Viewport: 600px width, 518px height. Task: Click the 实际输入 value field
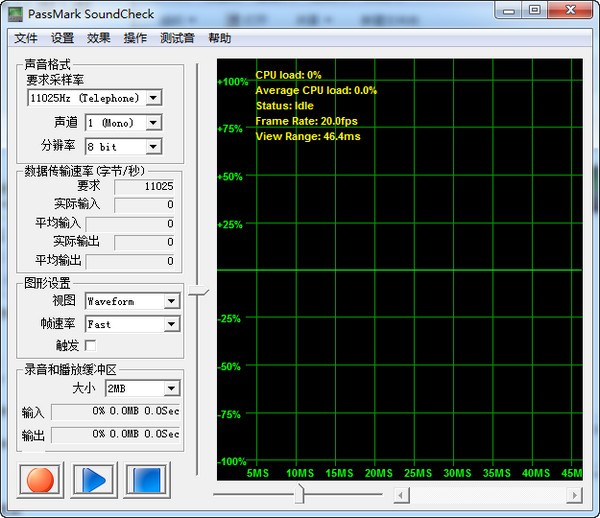tap(144, 205)
